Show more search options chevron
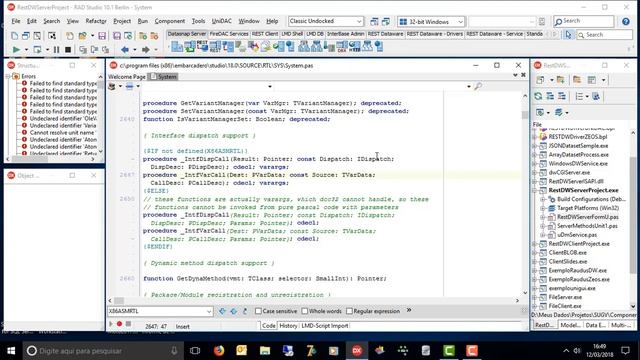This screenshot has height=360, width=640. [x=409, y=311]
